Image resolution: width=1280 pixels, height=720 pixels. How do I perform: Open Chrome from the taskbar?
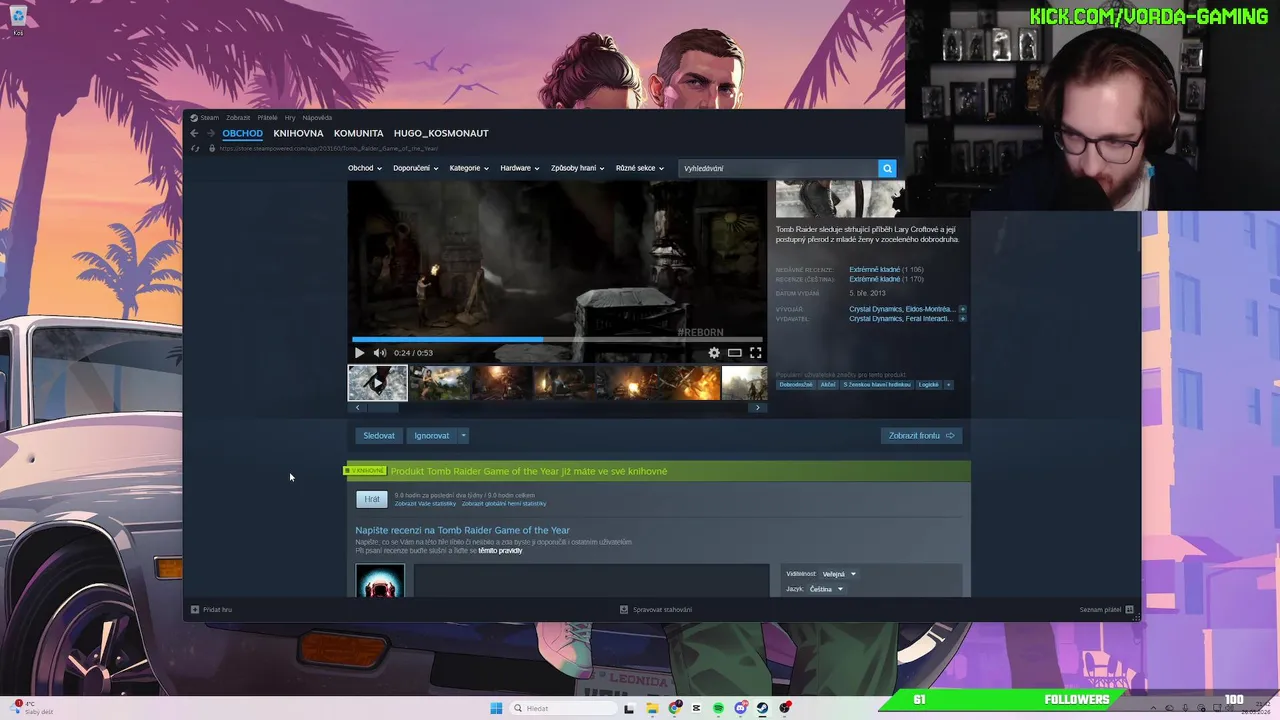675,708
